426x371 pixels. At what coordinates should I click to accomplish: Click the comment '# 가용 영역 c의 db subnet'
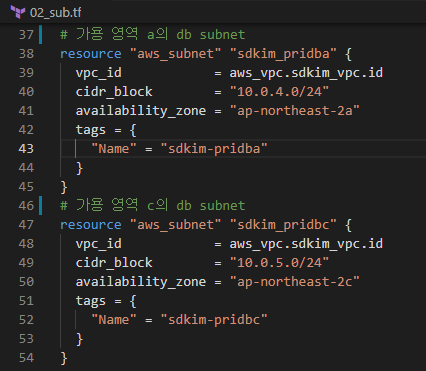pyautogui.click(x=153, y=205)
